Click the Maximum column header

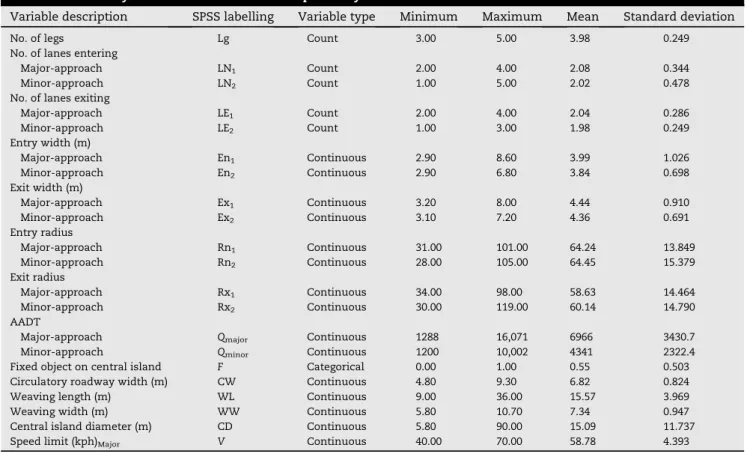pos(512,17)
